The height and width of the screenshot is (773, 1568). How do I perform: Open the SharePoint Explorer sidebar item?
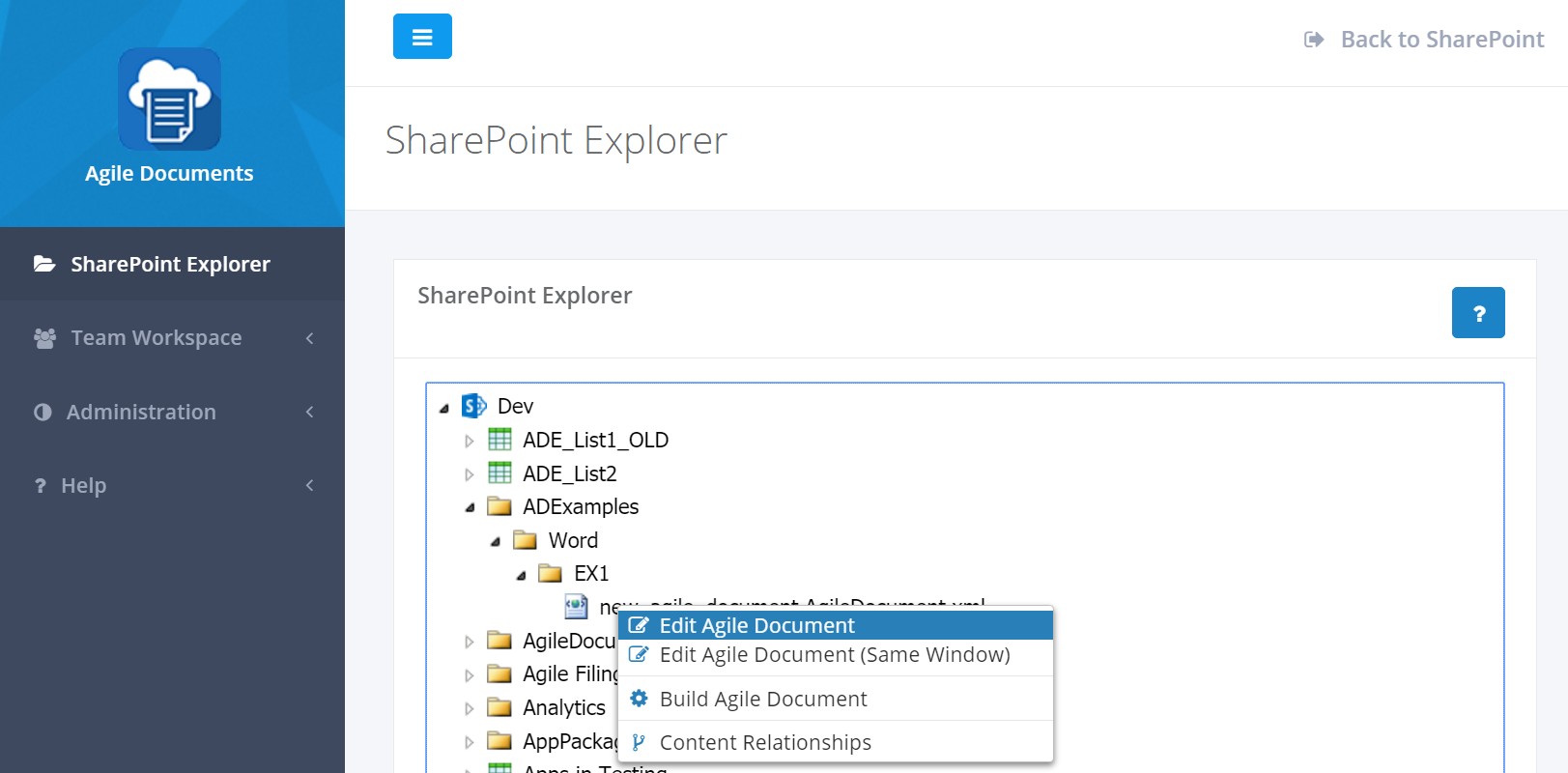172,264
